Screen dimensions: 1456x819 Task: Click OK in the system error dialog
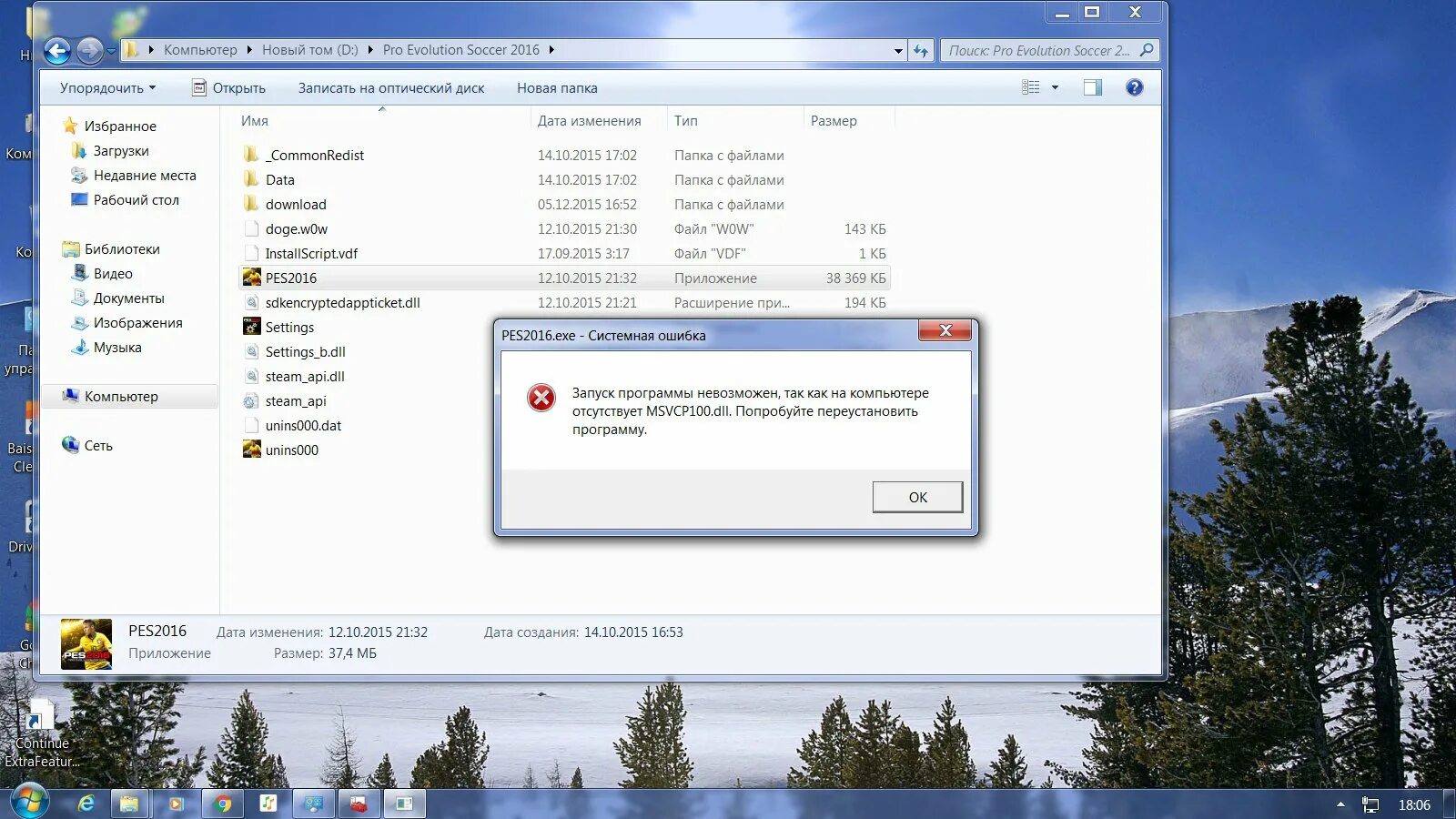[x=917, y=497]
